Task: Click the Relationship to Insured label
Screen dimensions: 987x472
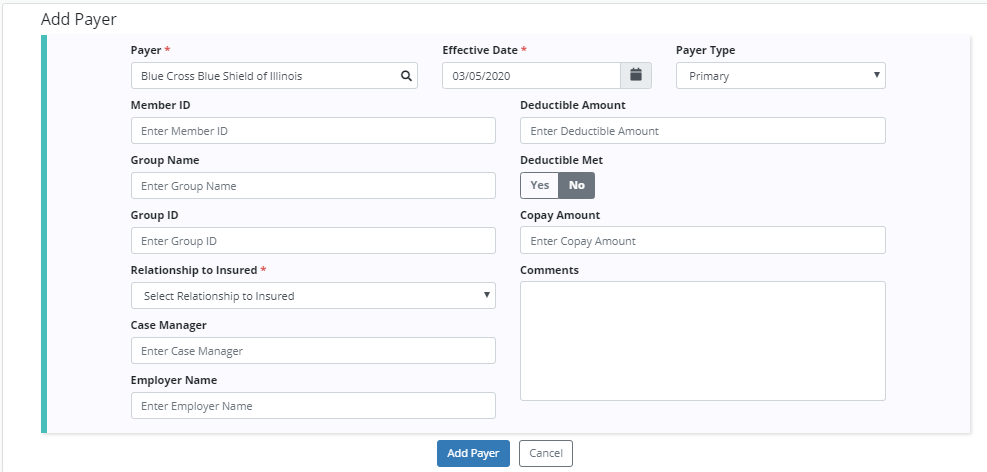Action: point(194,270)
